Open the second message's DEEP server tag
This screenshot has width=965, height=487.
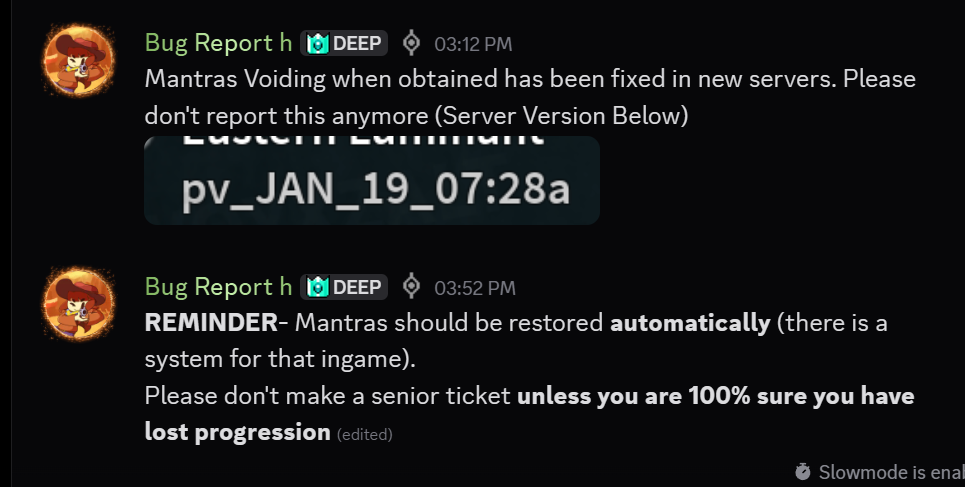click(x=344, y=288)
